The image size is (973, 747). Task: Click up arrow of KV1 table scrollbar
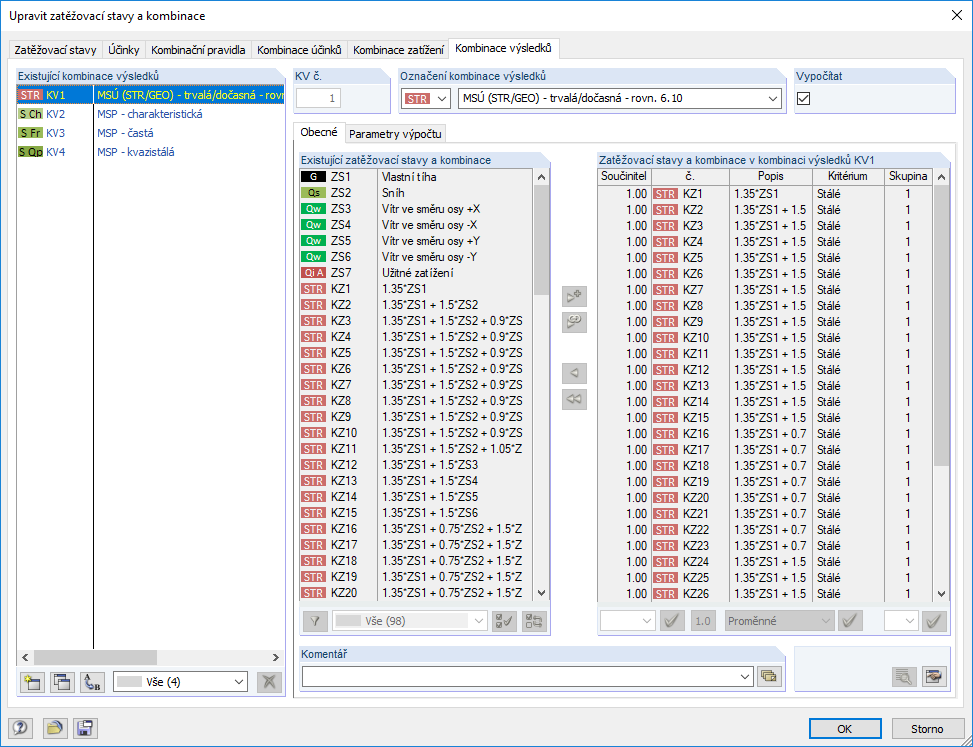point(941,177)
